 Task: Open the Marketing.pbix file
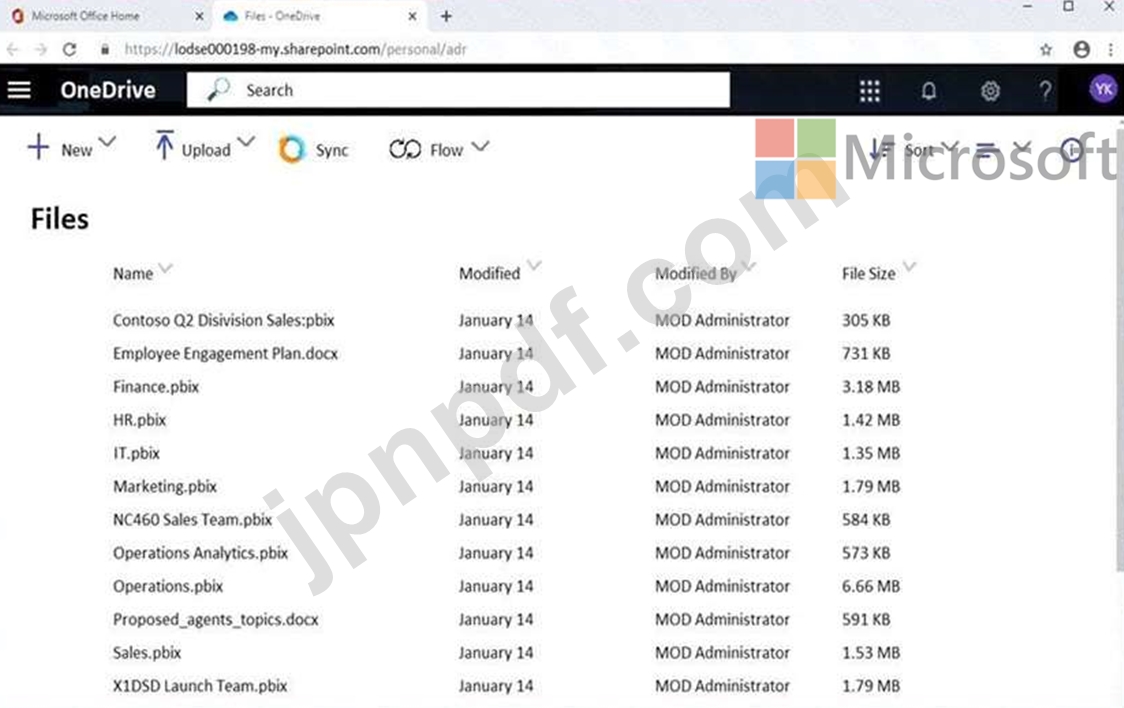(x=165, y=487)
